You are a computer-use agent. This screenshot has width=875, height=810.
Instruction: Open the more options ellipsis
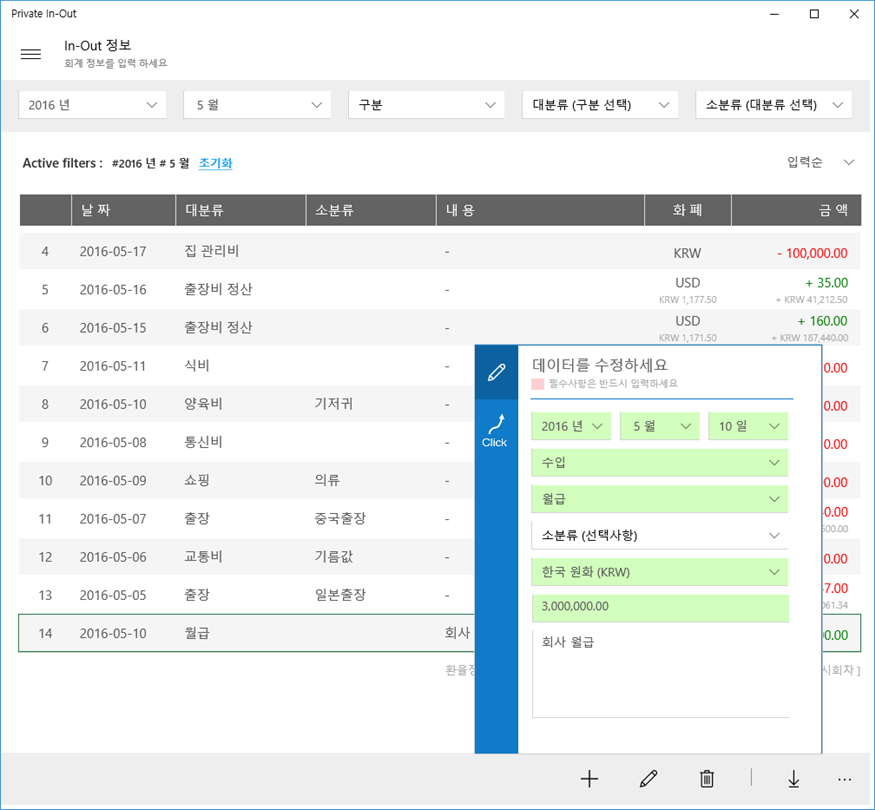pos(845,779)
